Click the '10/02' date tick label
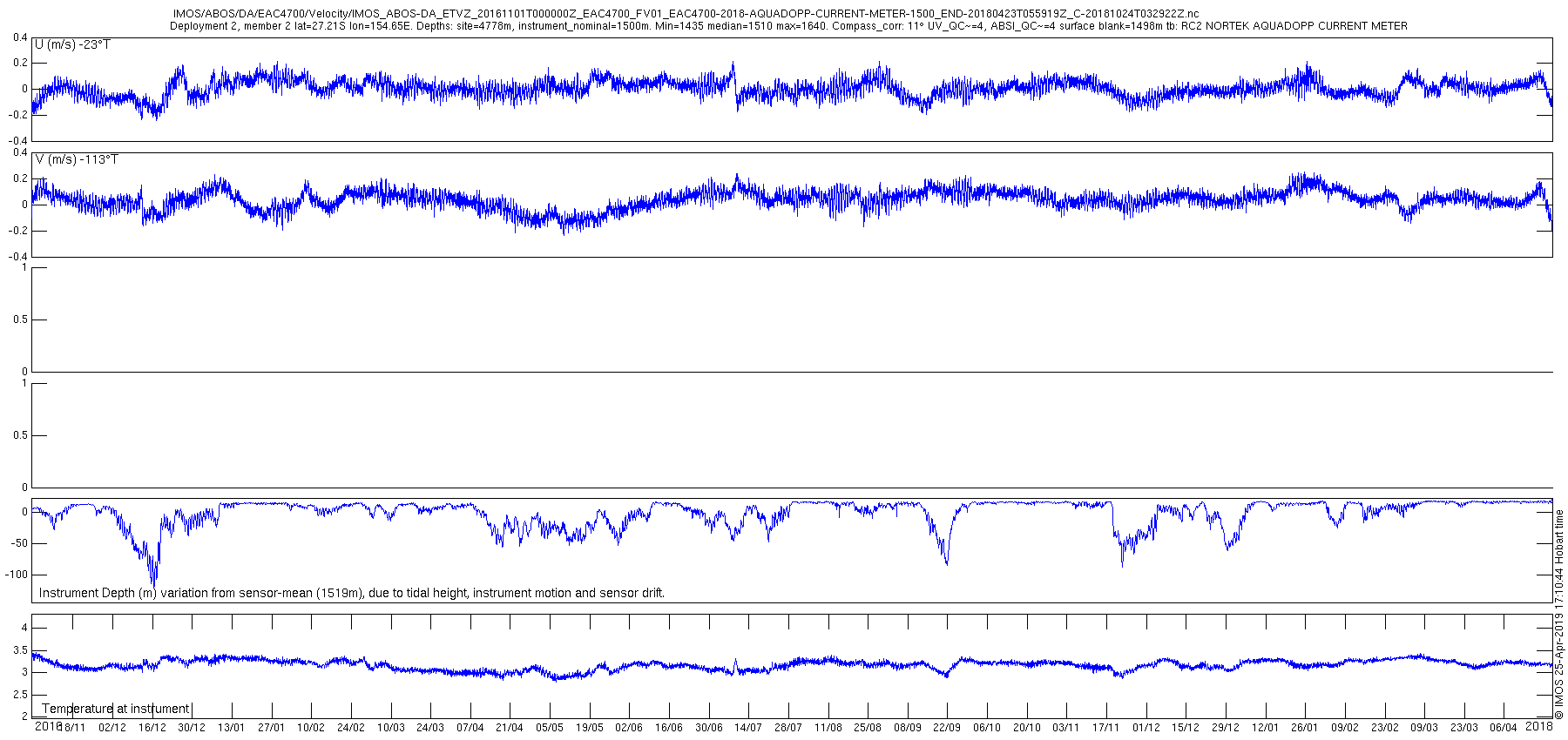This screenshot has width=1568, height=740. [311, 727]
